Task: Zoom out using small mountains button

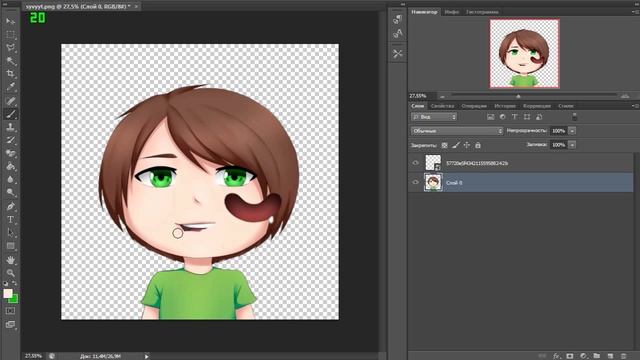Action: point(442,96)
